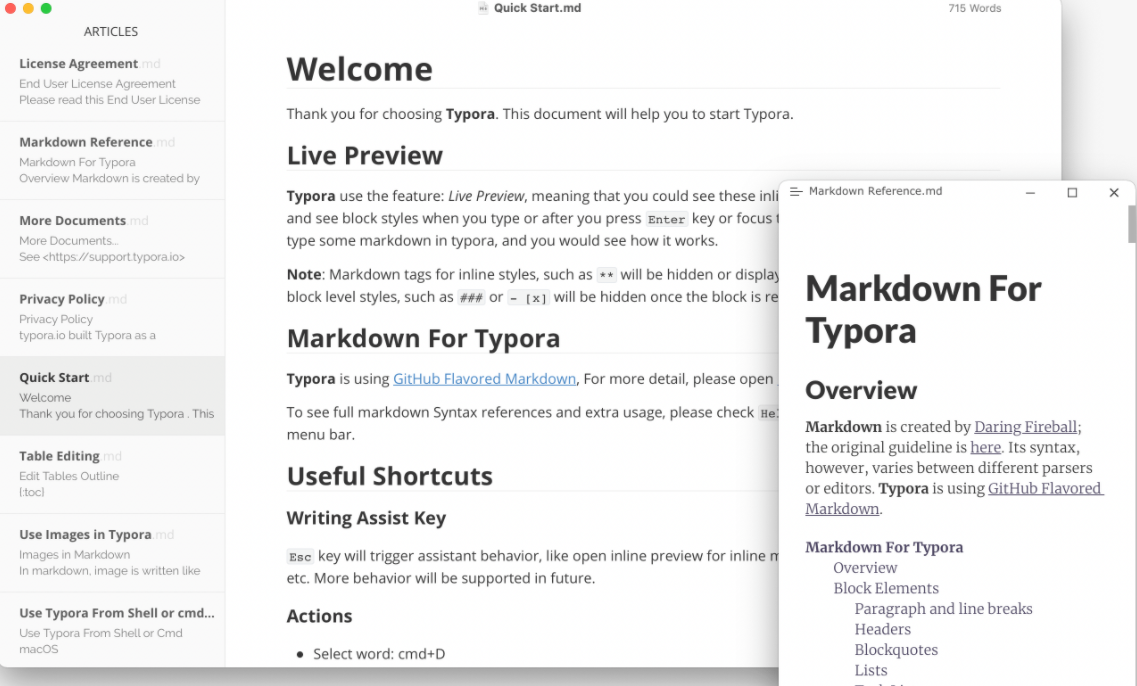1137x686 pixels.
Task: Jump to Overview in table of contents
Action: tap(865, 568)
